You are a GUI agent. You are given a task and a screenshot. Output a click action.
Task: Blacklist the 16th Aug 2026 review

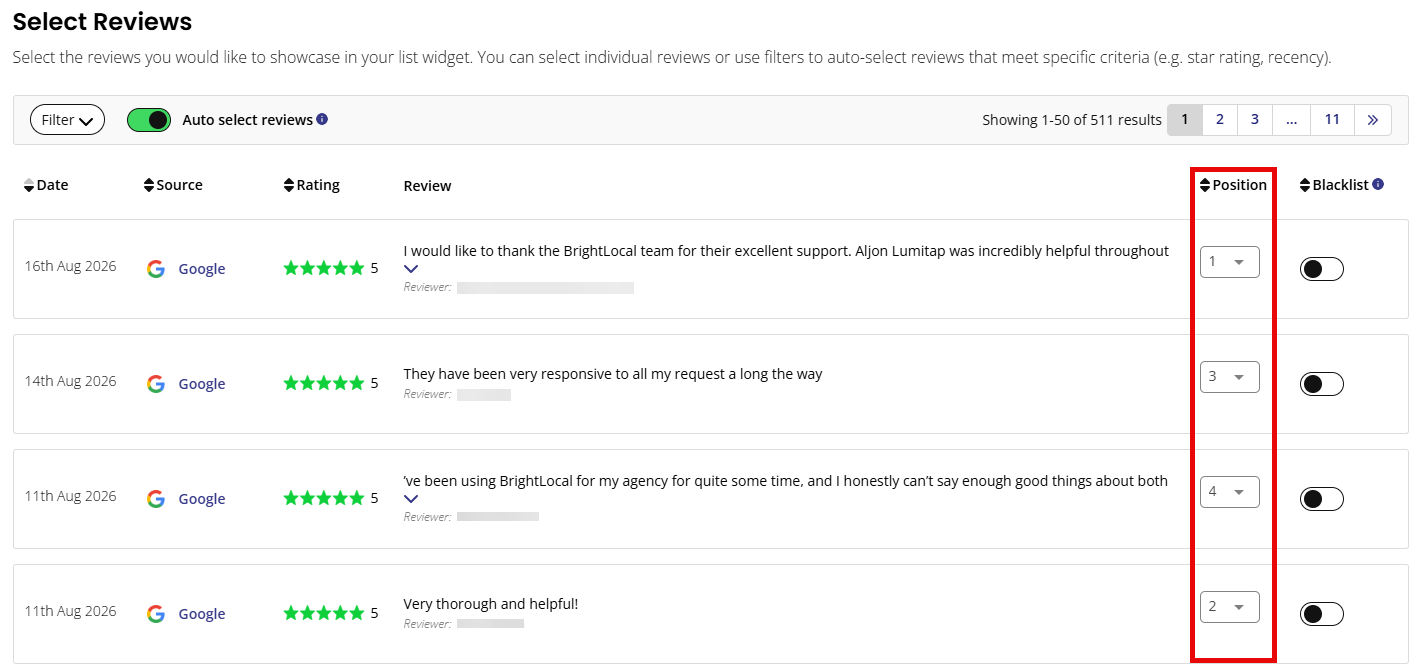[1321, 269]
